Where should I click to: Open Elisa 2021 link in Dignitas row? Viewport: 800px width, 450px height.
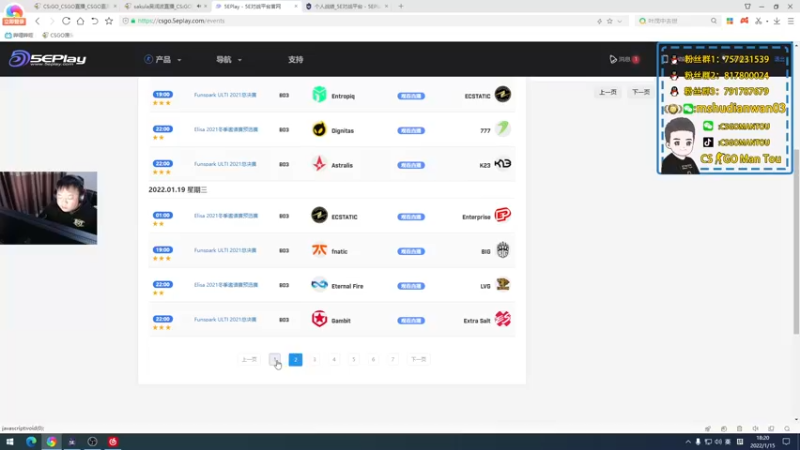coord(226,130)
